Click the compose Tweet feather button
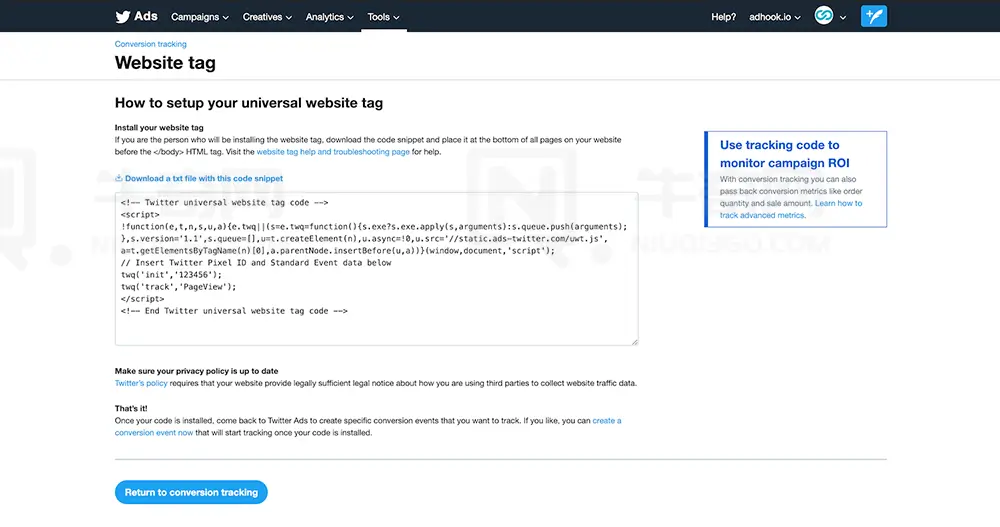The width and height of the screenshot is (1000, 527). (874, 16)
